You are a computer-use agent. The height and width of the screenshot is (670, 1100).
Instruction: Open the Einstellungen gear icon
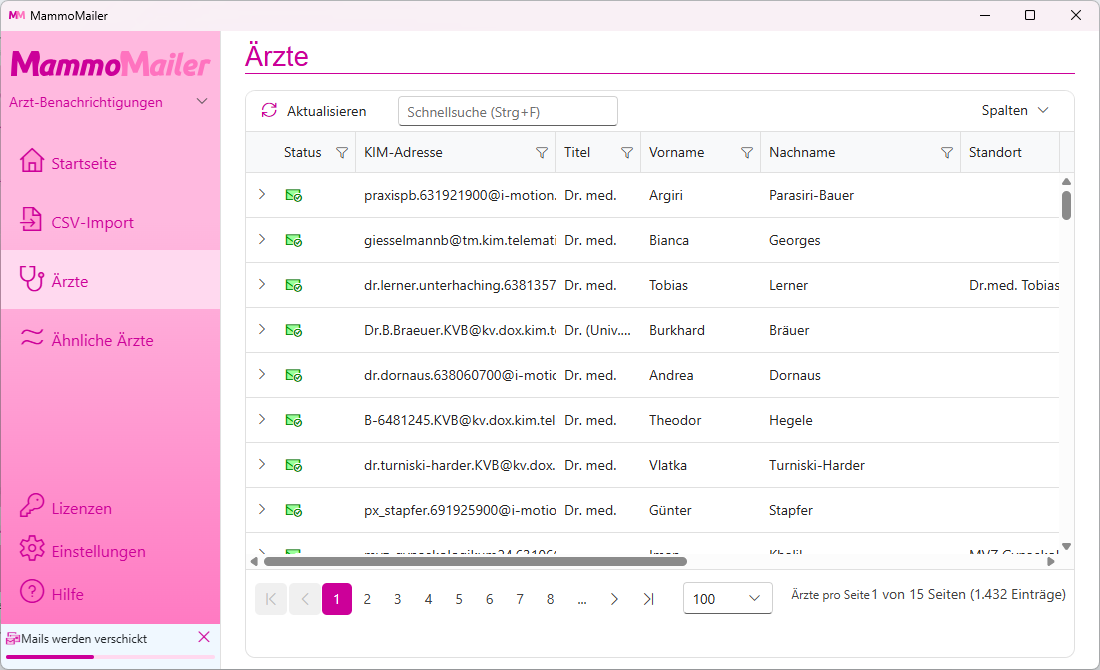(x=32, y=549)
